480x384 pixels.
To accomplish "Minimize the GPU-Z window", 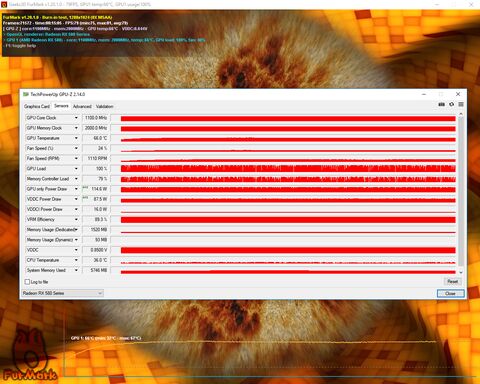I will 424,94.
